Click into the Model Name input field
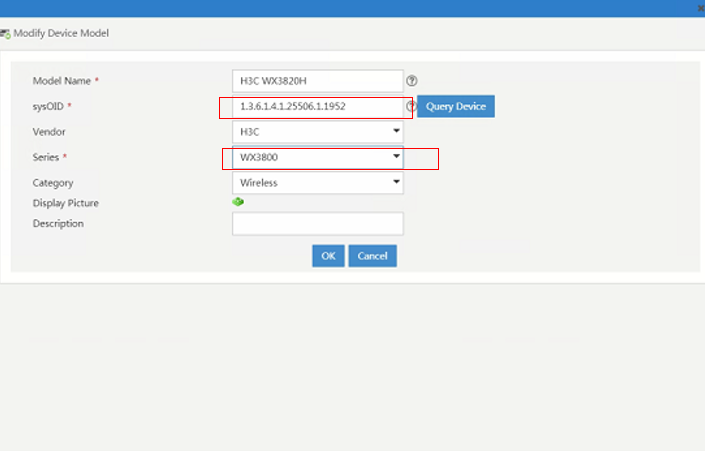 [x=318, y=81]
